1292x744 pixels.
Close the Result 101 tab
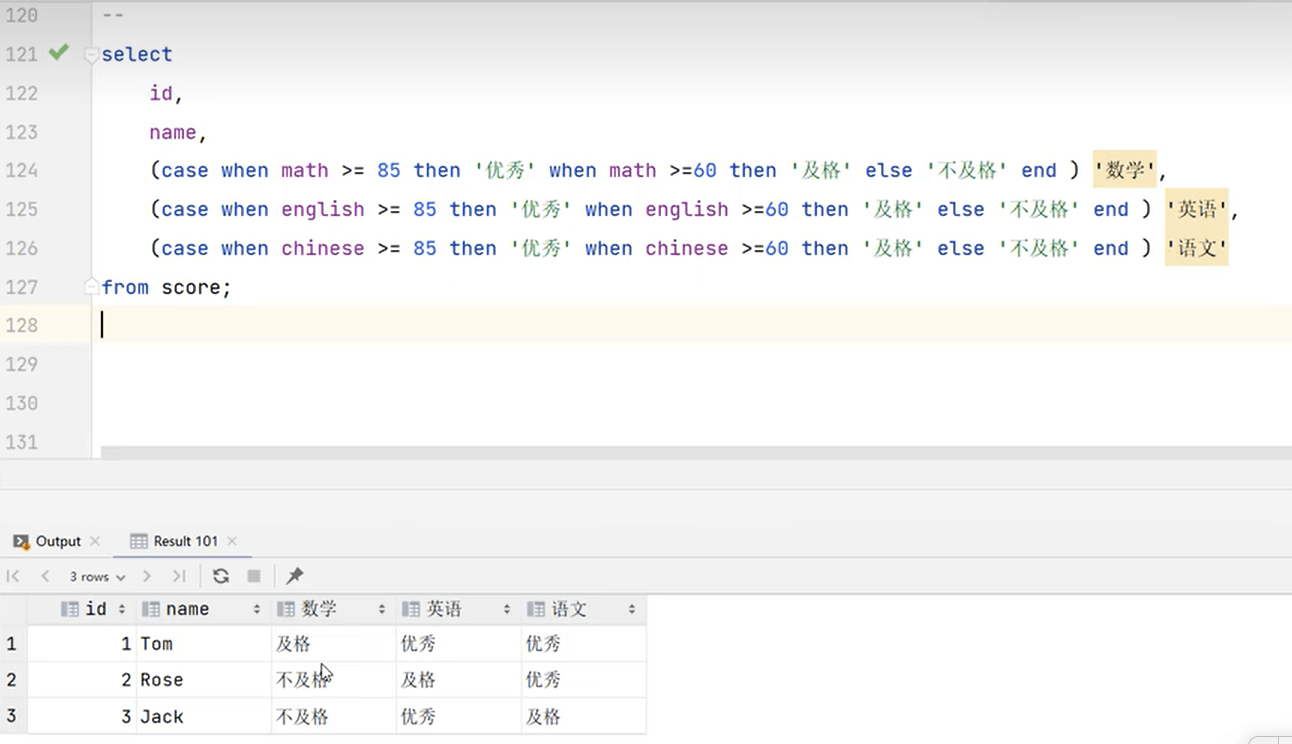coord(232,541)
